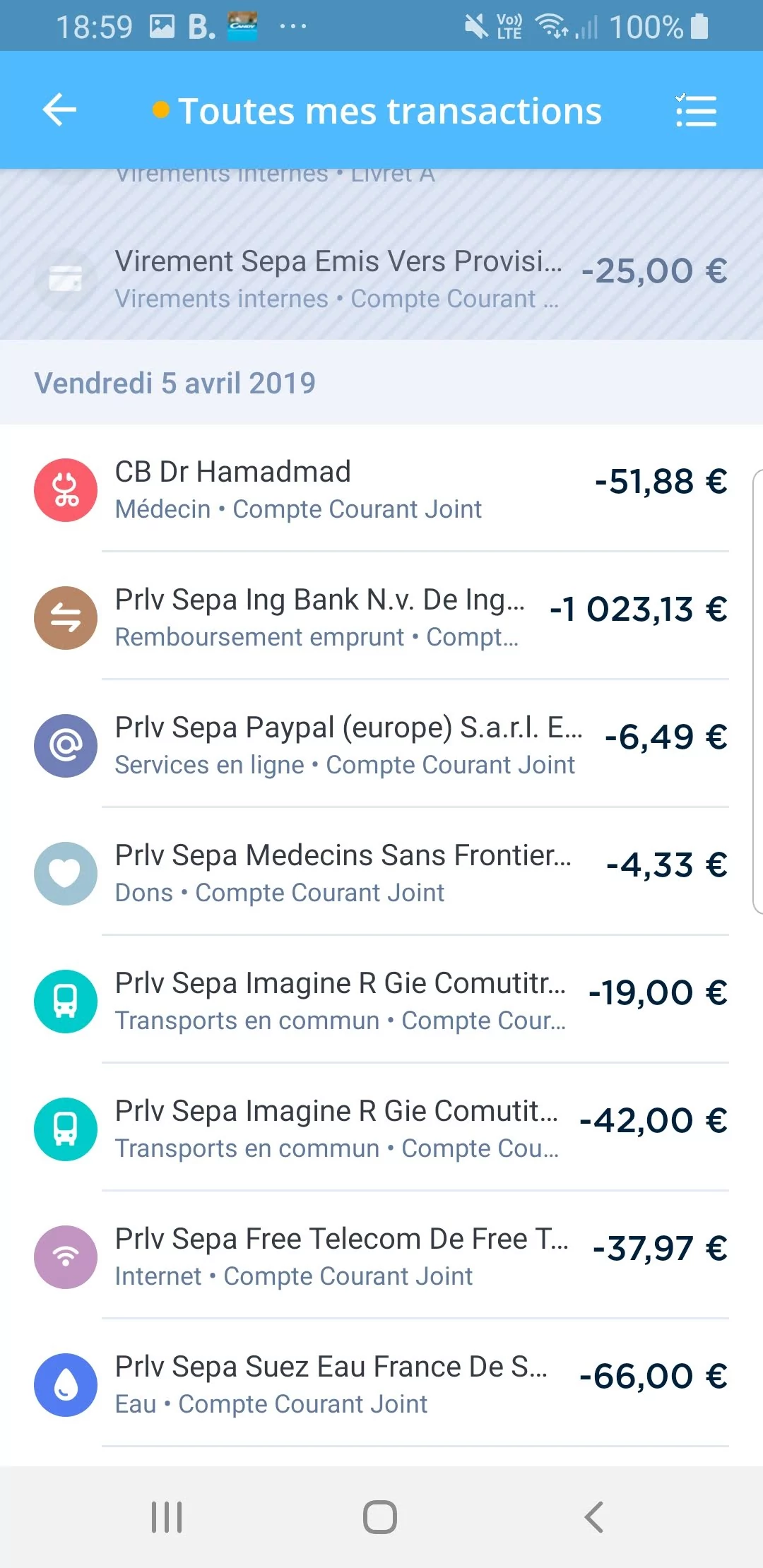Screen dimensions: 763x1568
Task: Tap the Android home button
Action: [x=380, y=1516]
